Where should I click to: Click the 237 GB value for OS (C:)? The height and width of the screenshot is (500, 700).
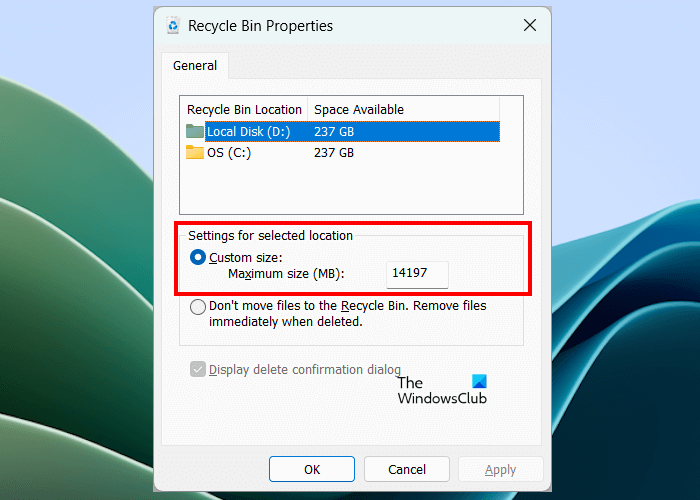tap(334, 153)
